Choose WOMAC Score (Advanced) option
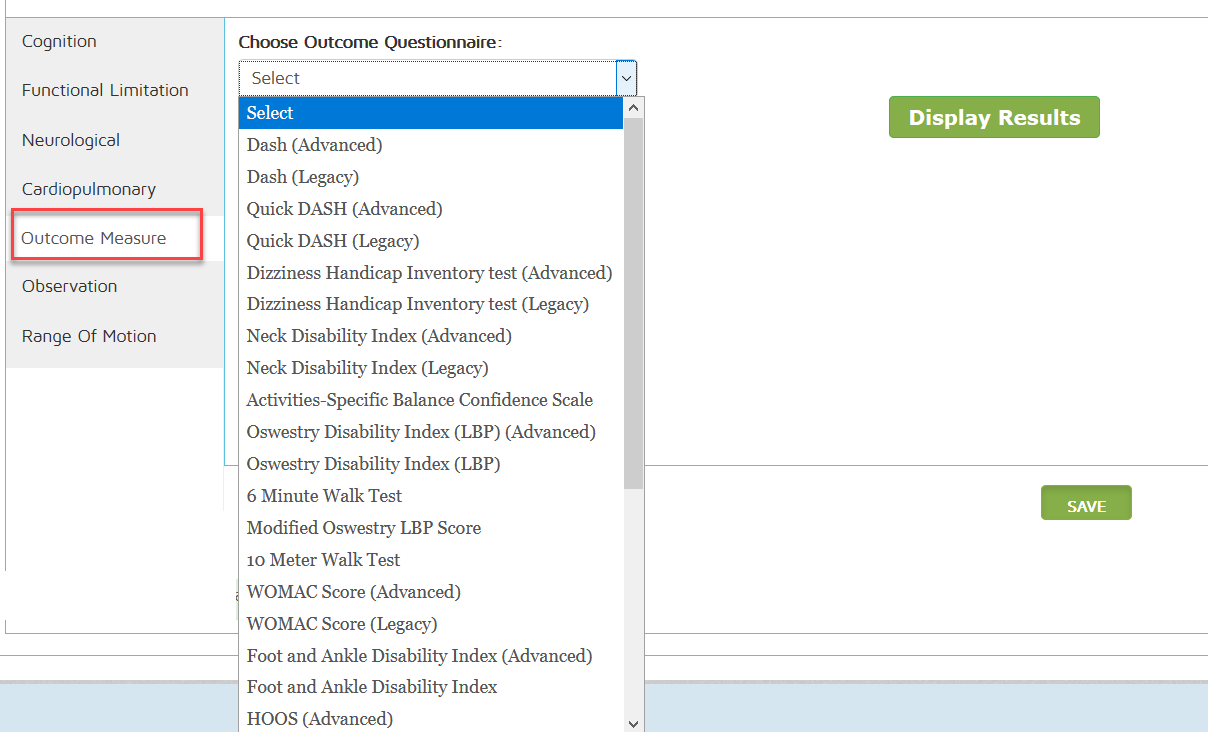1208x732 pixels. pos(353,592)
